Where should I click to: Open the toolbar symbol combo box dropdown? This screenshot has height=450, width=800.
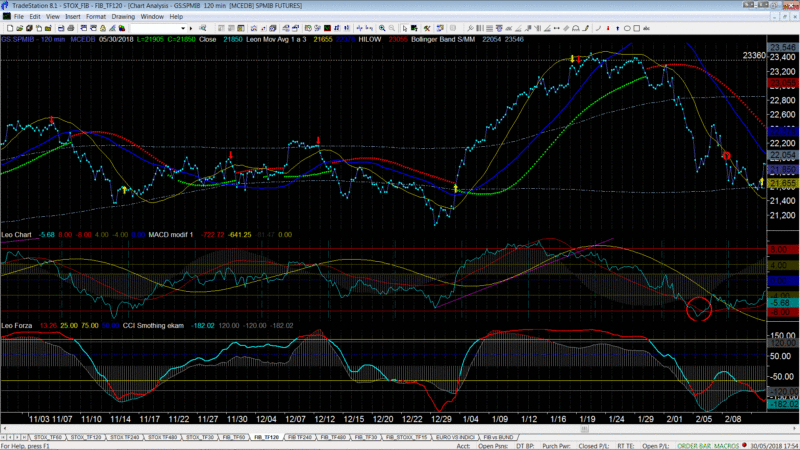coord(183,29)
